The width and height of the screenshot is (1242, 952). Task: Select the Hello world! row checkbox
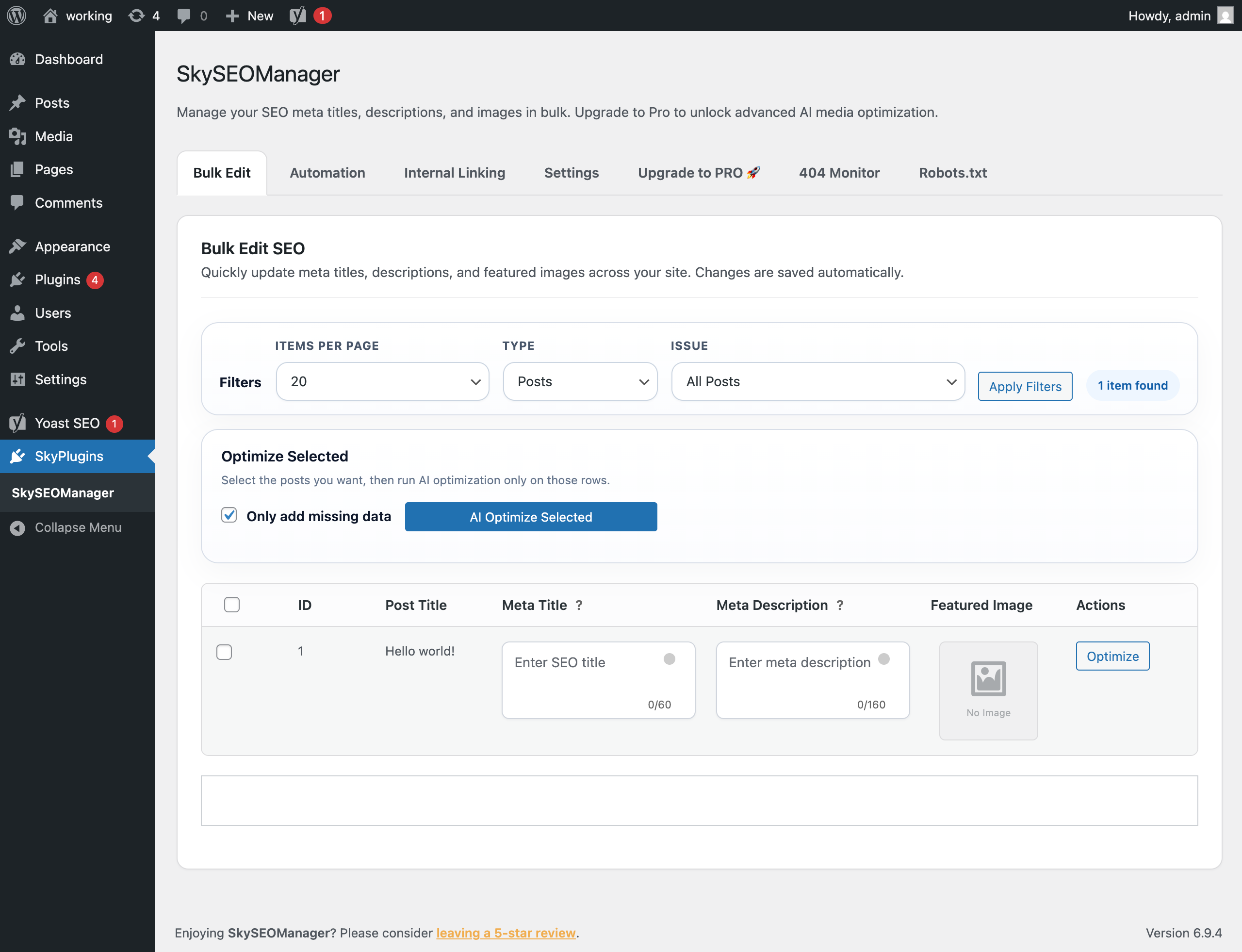point(224,652)
